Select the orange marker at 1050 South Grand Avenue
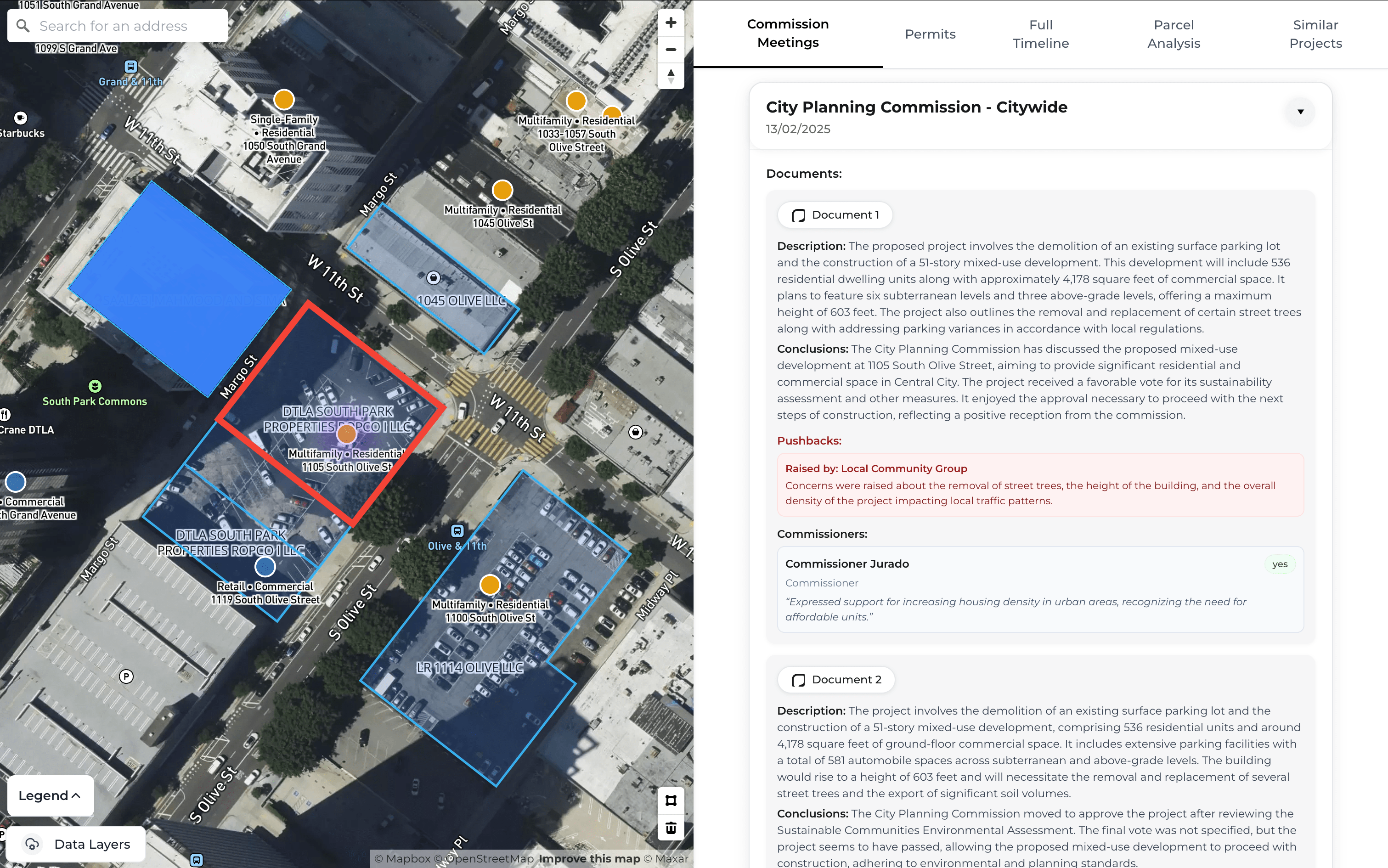The height and width of the screenshot is (868, 1388). tap(283, 100)
